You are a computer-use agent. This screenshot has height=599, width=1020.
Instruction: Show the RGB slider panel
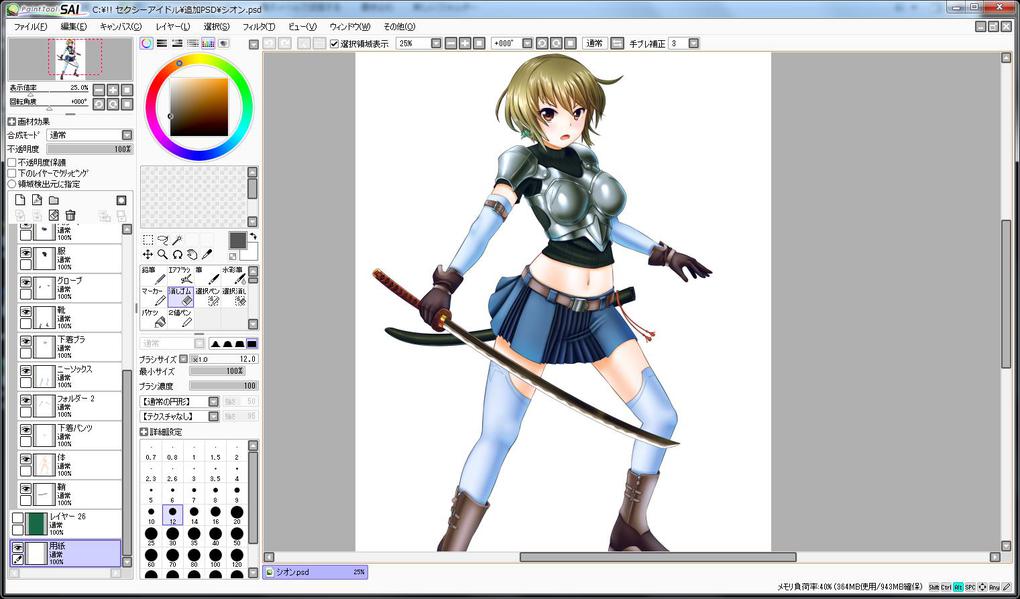[x=162, y=44]
